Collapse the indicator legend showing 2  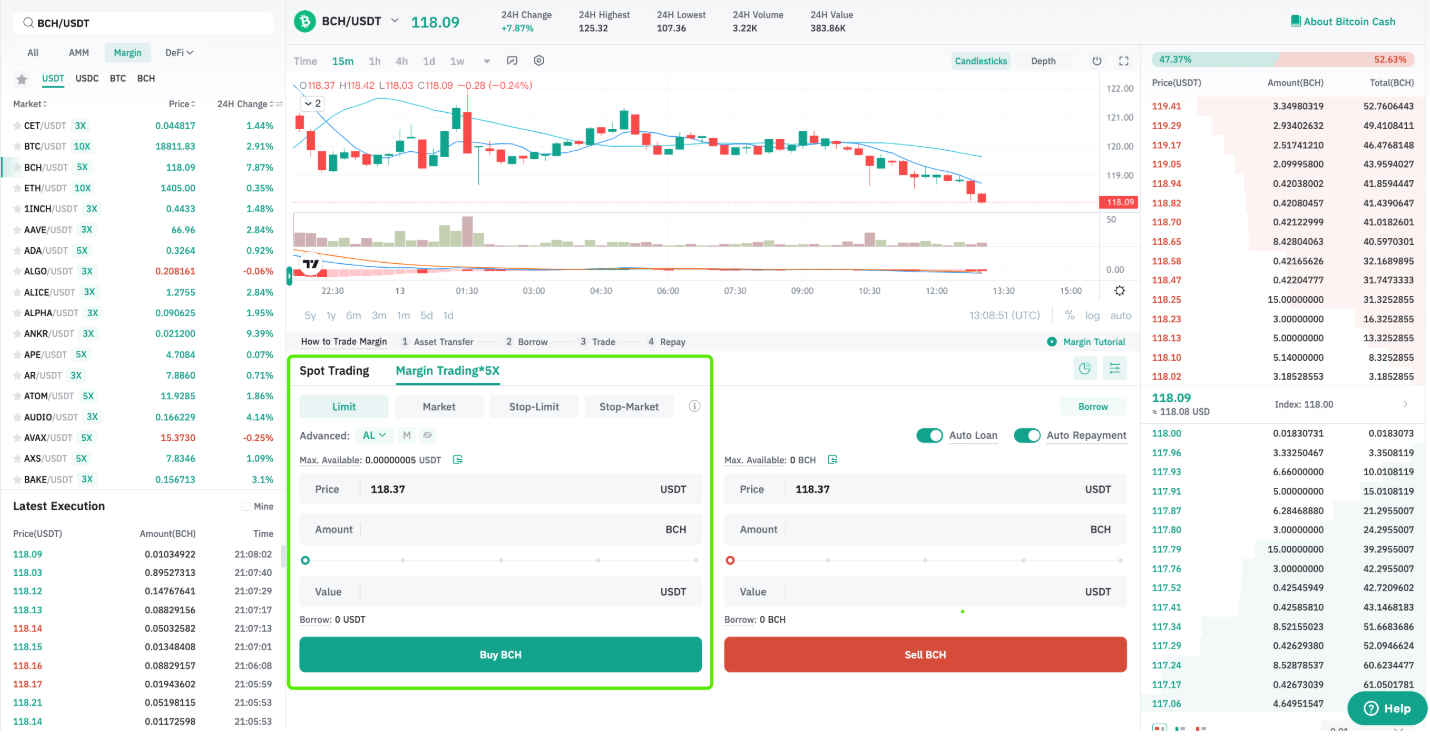(x=312, y=103)
